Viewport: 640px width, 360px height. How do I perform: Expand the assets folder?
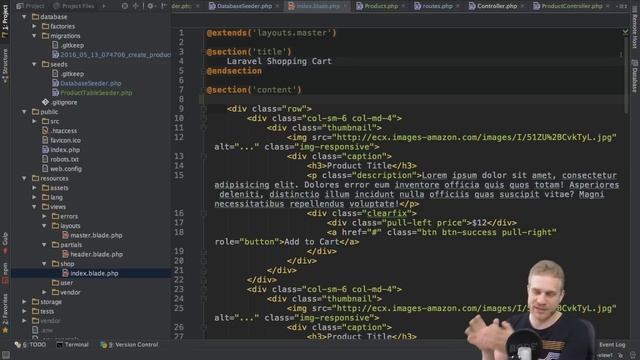click(x=35, y=188)
